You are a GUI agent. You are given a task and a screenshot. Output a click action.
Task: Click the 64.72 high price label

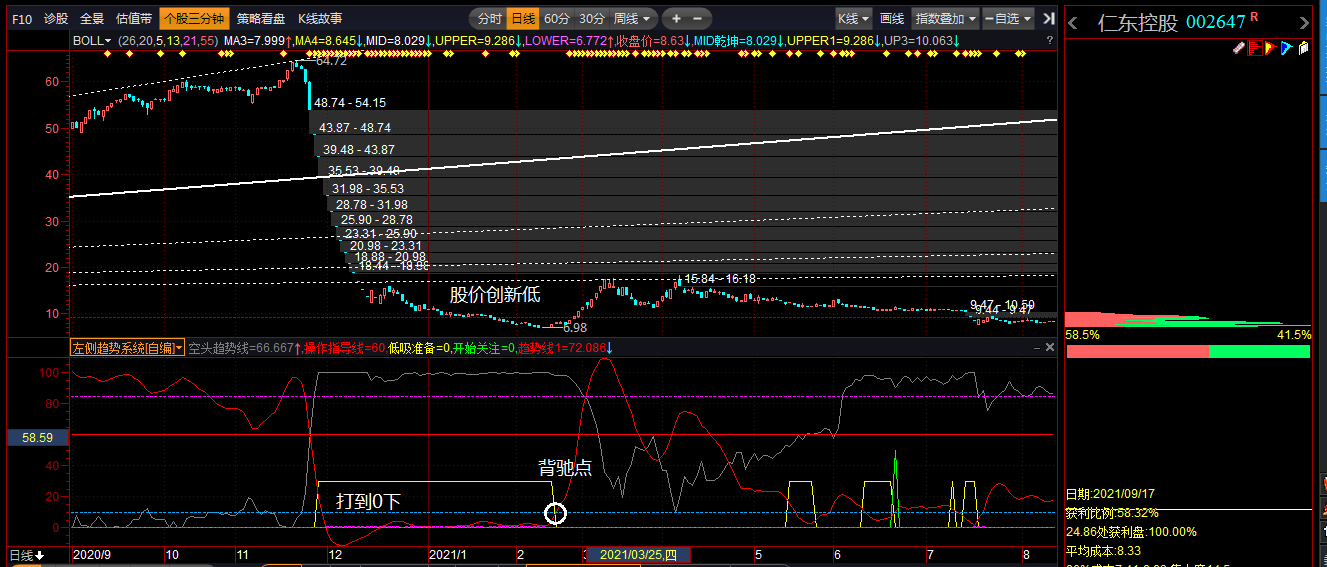pos(331,61)
